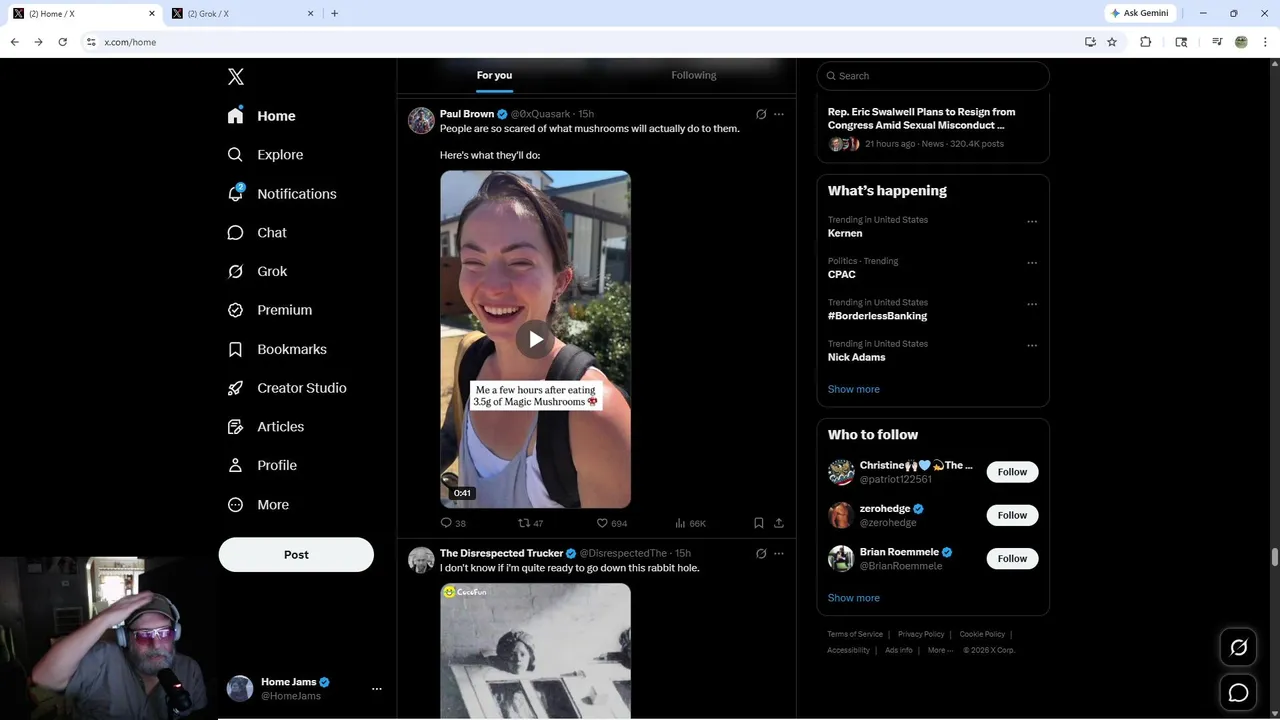Open Home Jams account menu dots

[x=377, y=689]
